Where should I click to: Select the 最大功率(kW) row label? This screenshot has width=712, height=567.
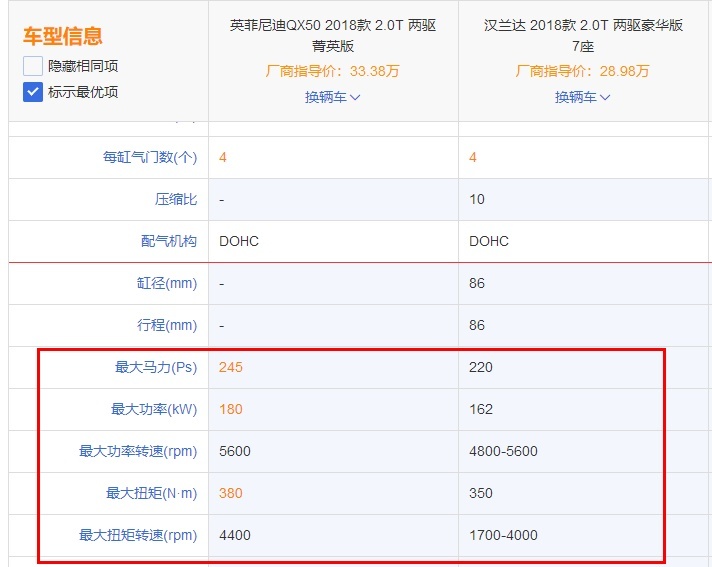(x=154, y=409)
